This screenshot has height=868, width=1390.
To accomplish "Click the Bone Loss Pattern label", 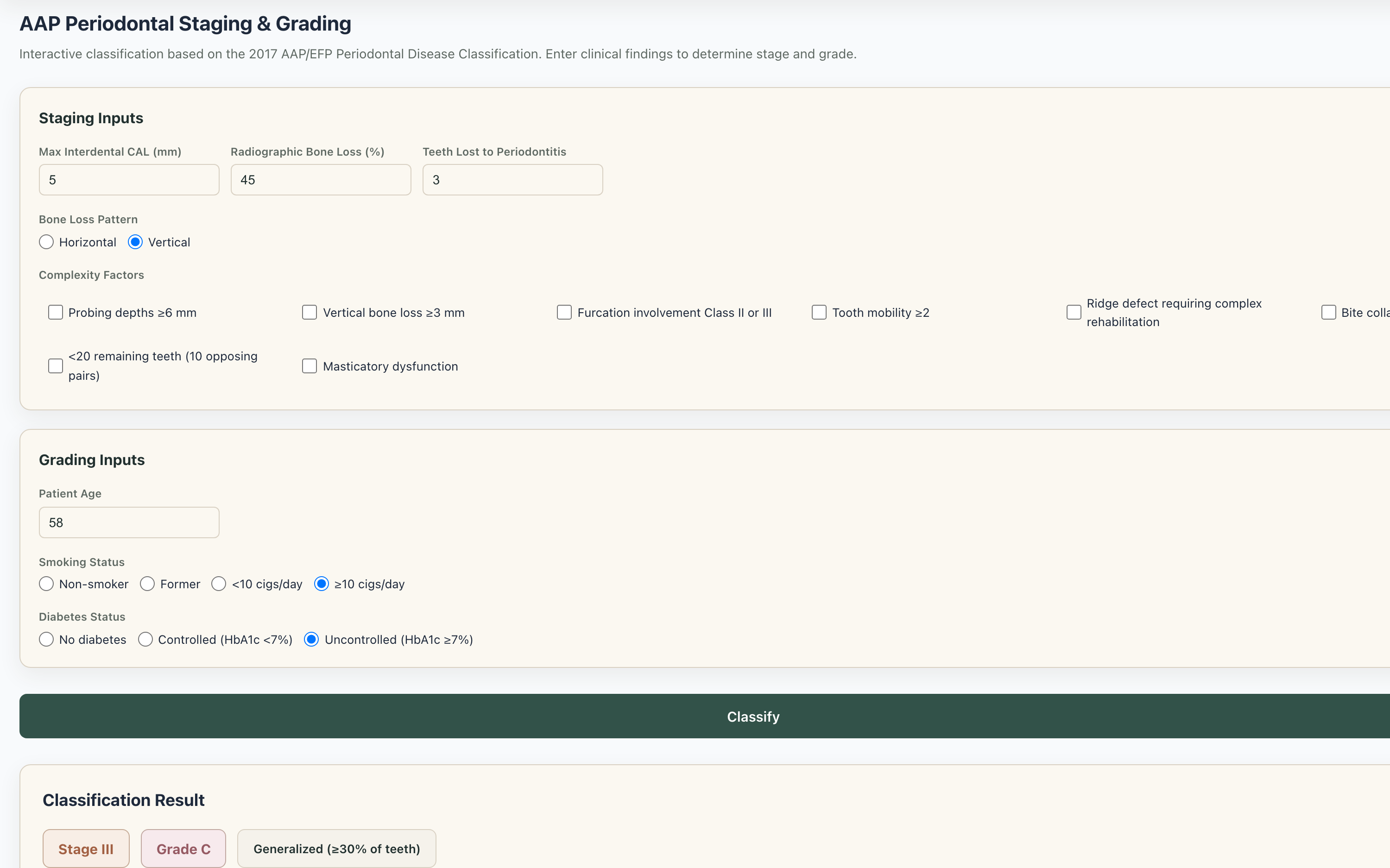I will click(88, 219).
